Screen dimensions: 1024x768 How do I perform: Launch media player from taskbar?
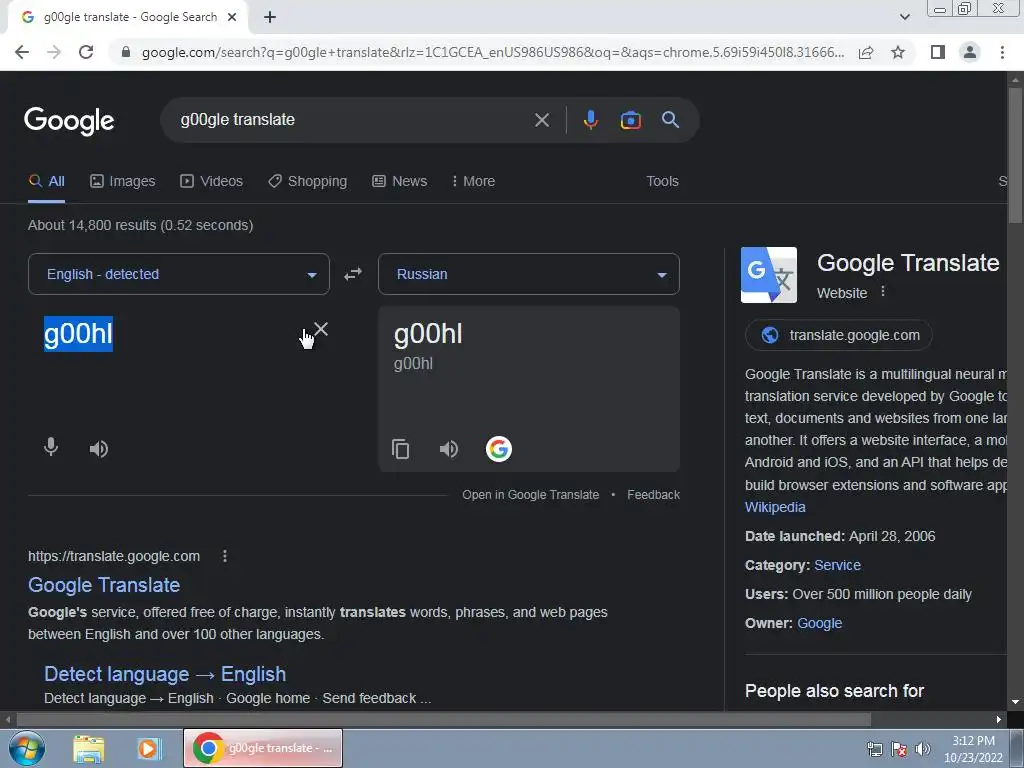(149, 748)
